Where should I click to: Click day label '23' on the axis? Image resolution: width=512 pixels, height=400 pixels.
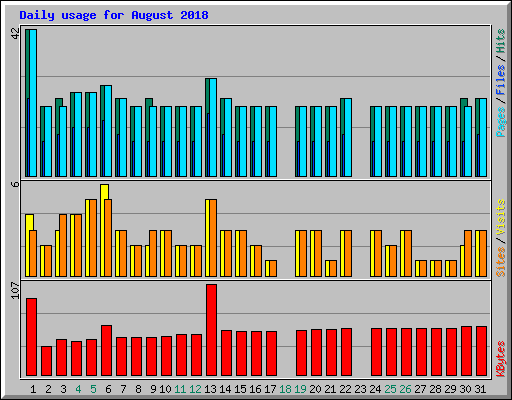[x=360, y=389]
